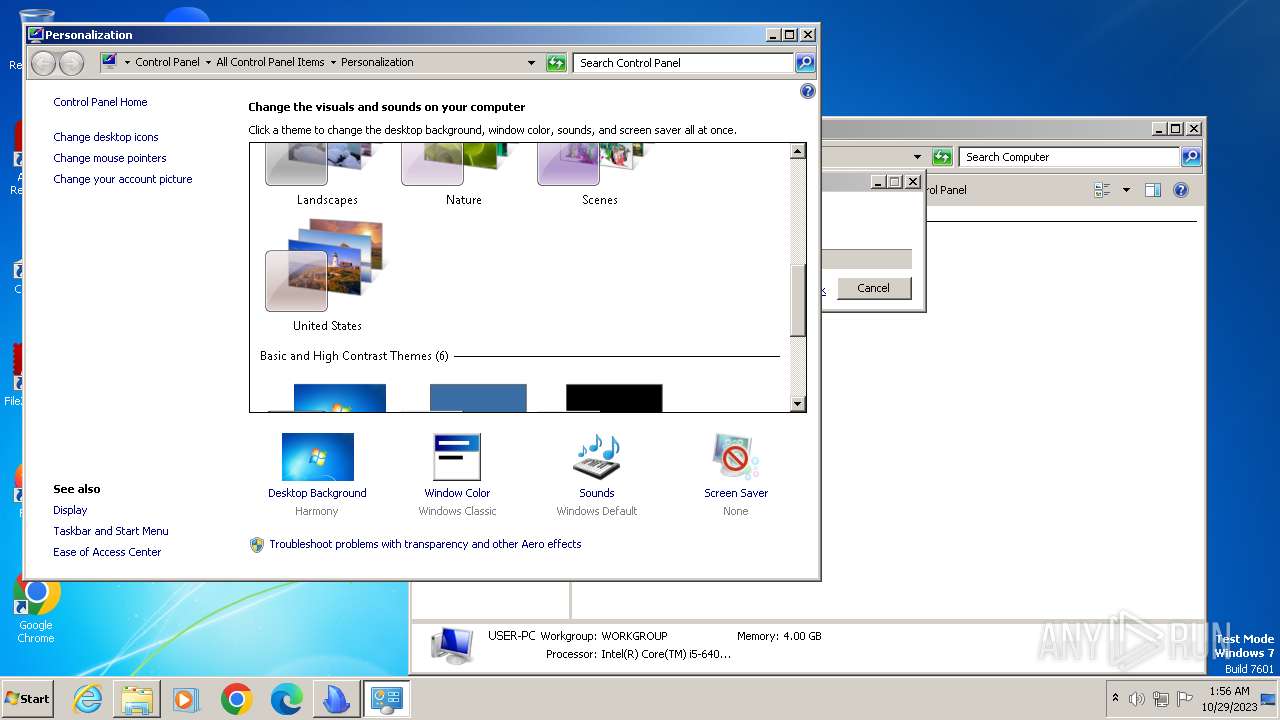Open help in the Computer window toolbar
1280x720 pixels.
click(x=1181, y=190)
